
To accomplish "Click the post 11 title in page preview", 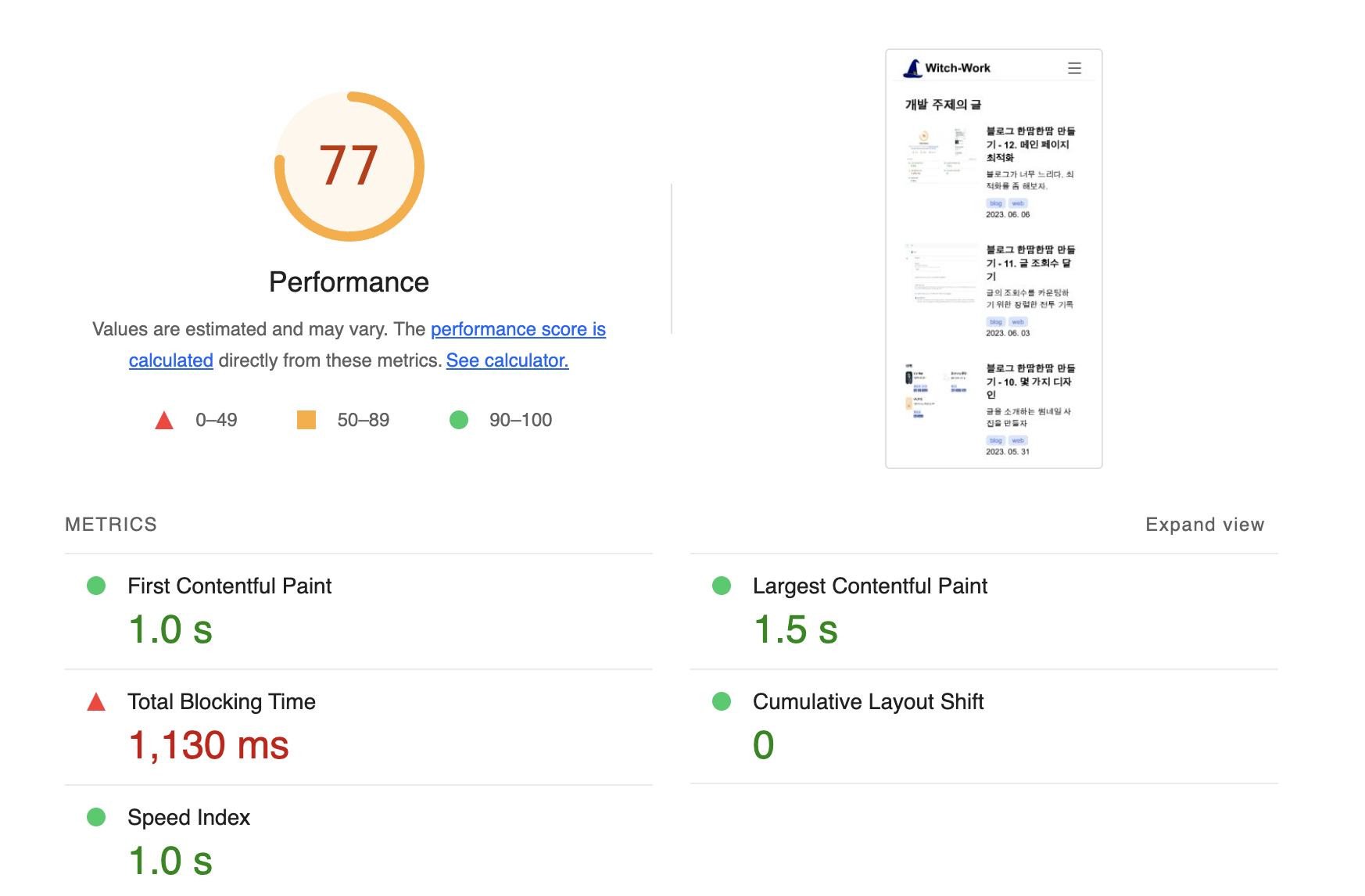I will coord(1030,263).
